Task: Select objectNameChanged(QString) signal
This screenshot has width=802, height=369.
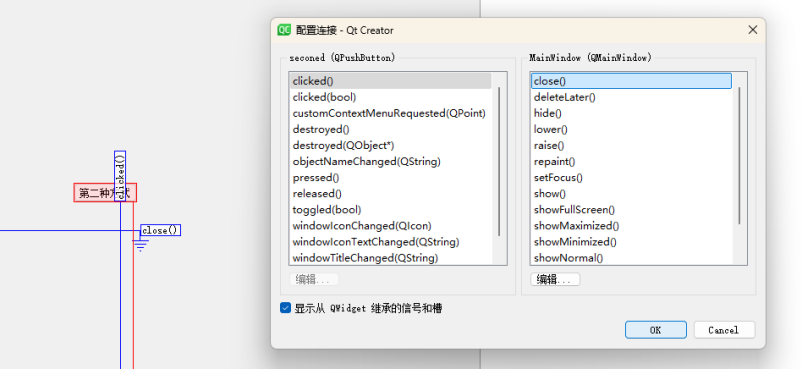Action: tap(391, 162)
